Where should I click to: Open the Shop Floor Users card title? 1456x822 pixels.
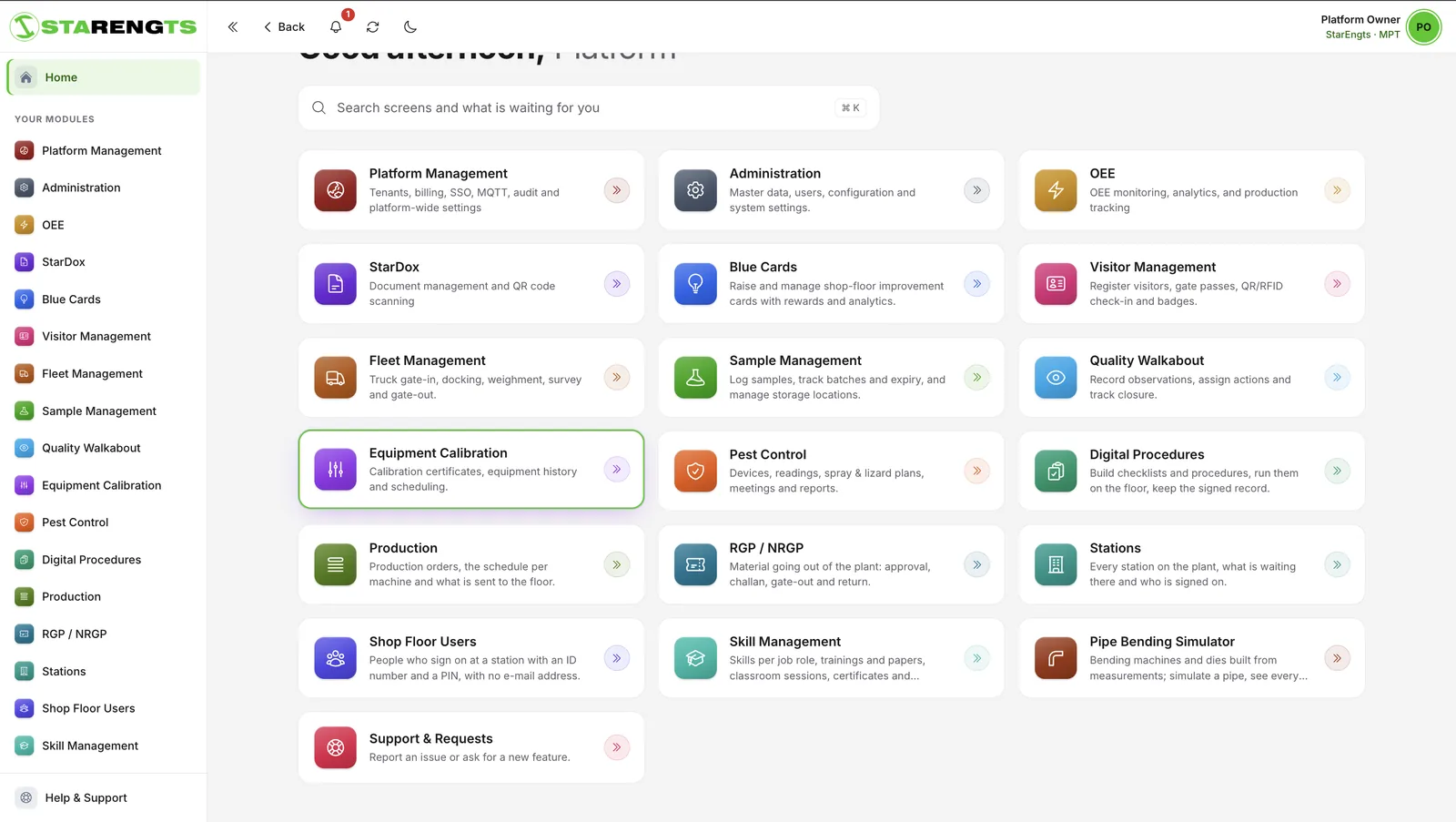(422, 642)
